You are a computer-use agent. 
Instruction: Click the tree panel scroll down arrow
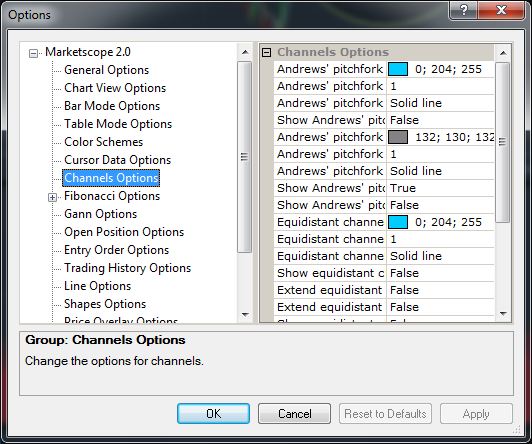[x=245, y=314]
